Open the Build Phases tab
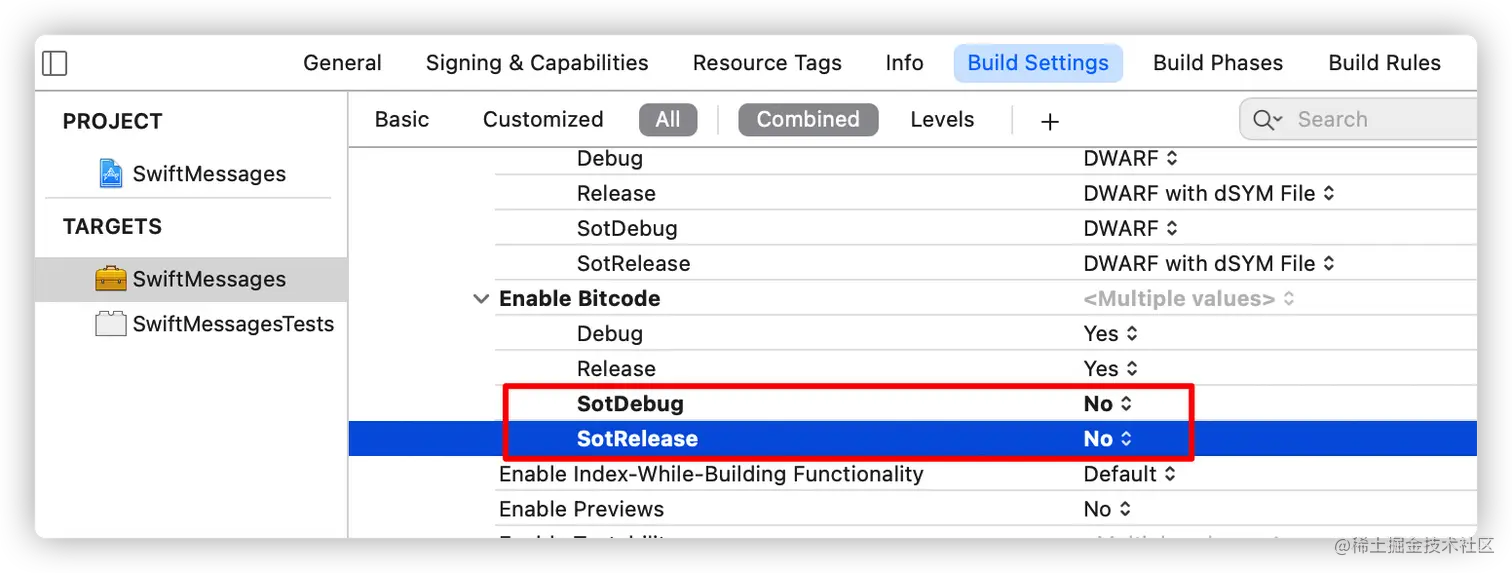The image size is (1512, 573). tap(1218, 63)
